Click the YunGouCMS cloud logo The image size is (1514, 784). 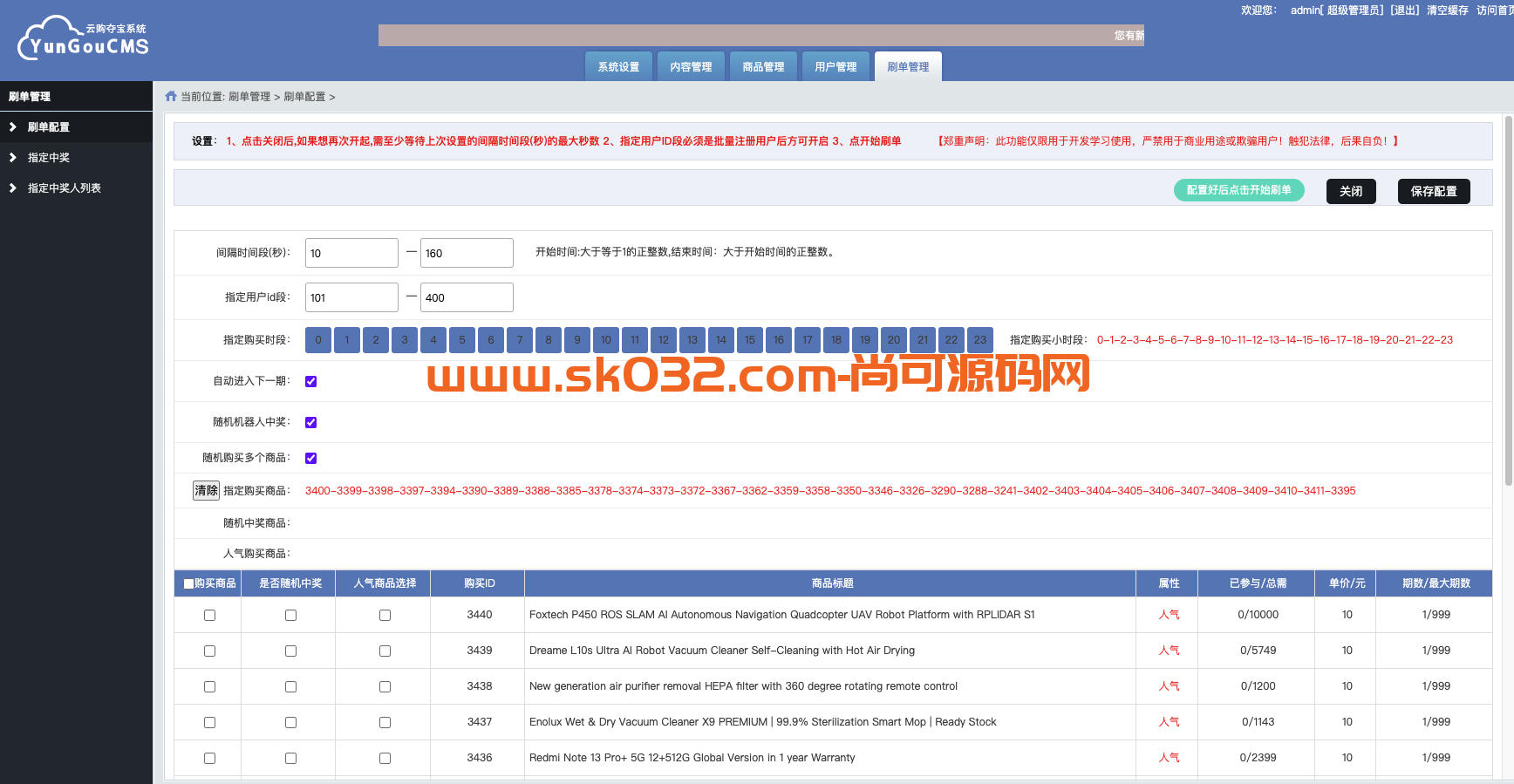pos(83,38)
